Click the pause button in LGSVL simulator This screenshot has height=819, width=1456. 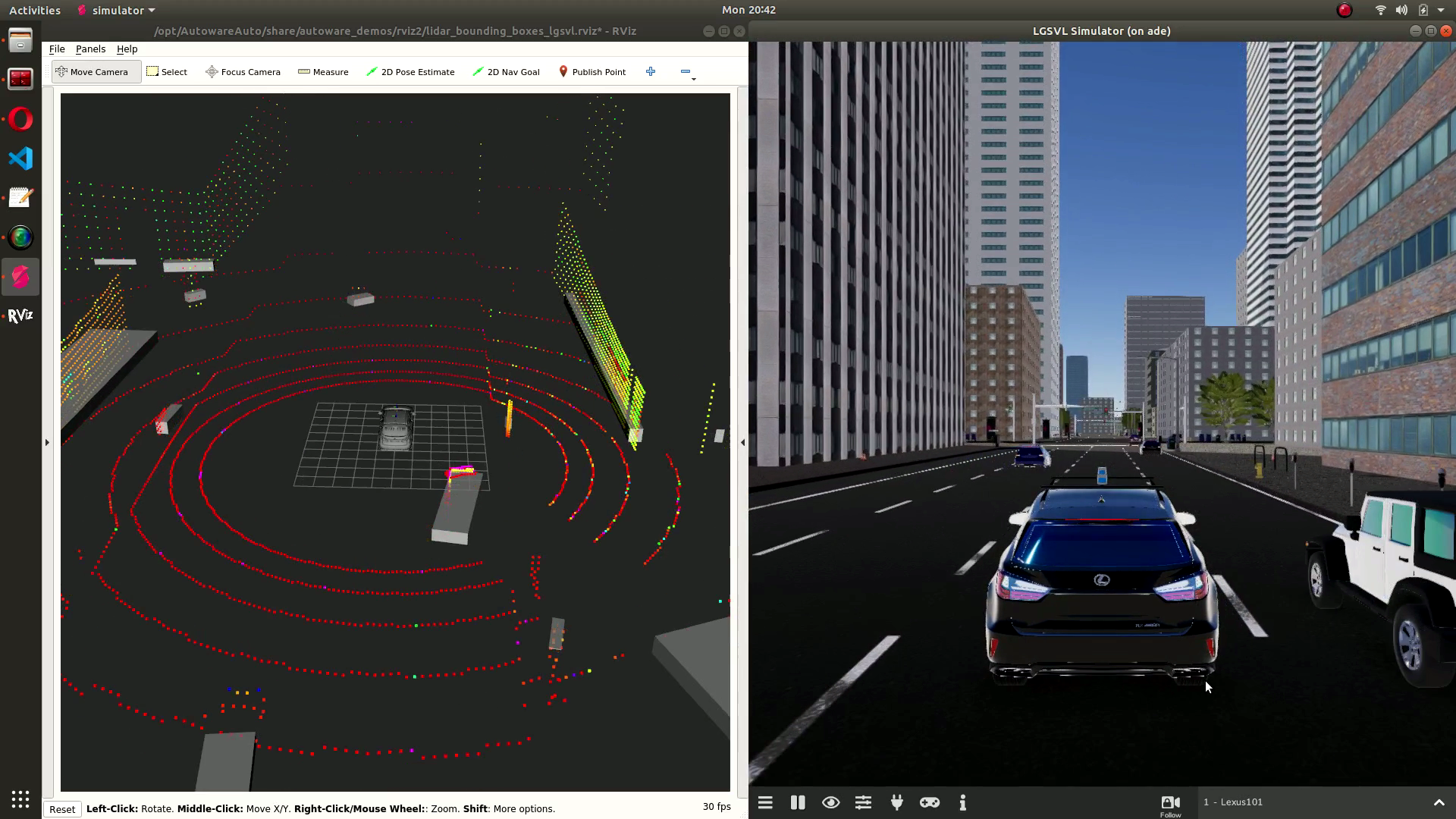[798, 802]
